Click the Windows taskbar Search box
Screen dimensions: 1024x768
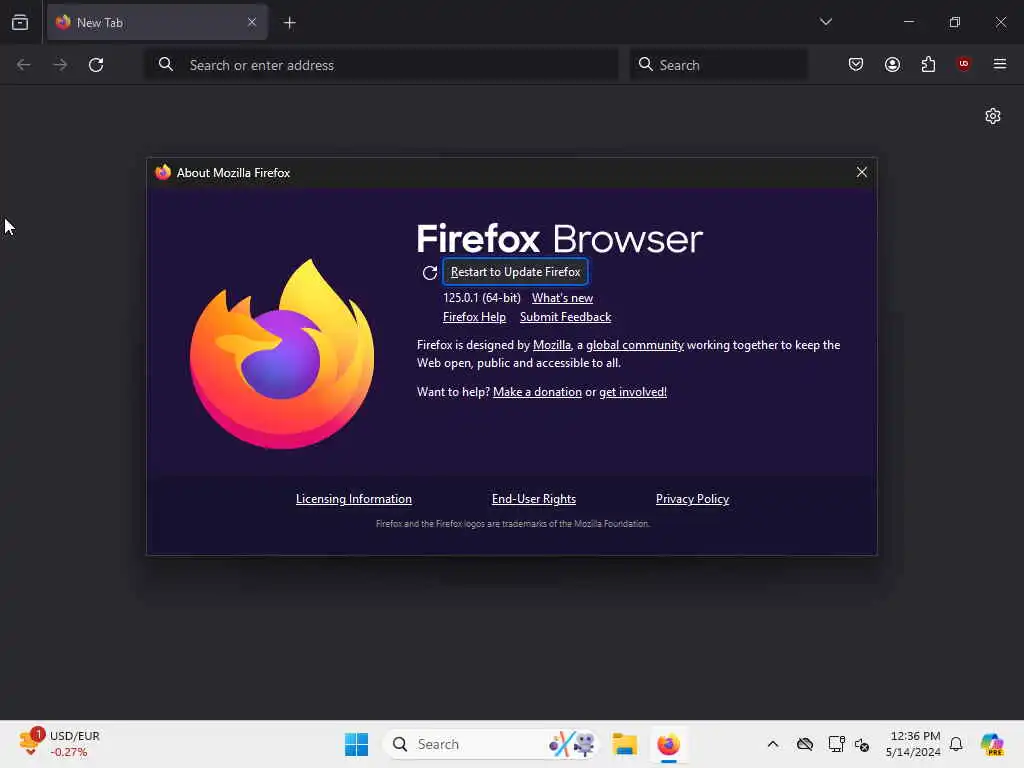coord(491,744)
